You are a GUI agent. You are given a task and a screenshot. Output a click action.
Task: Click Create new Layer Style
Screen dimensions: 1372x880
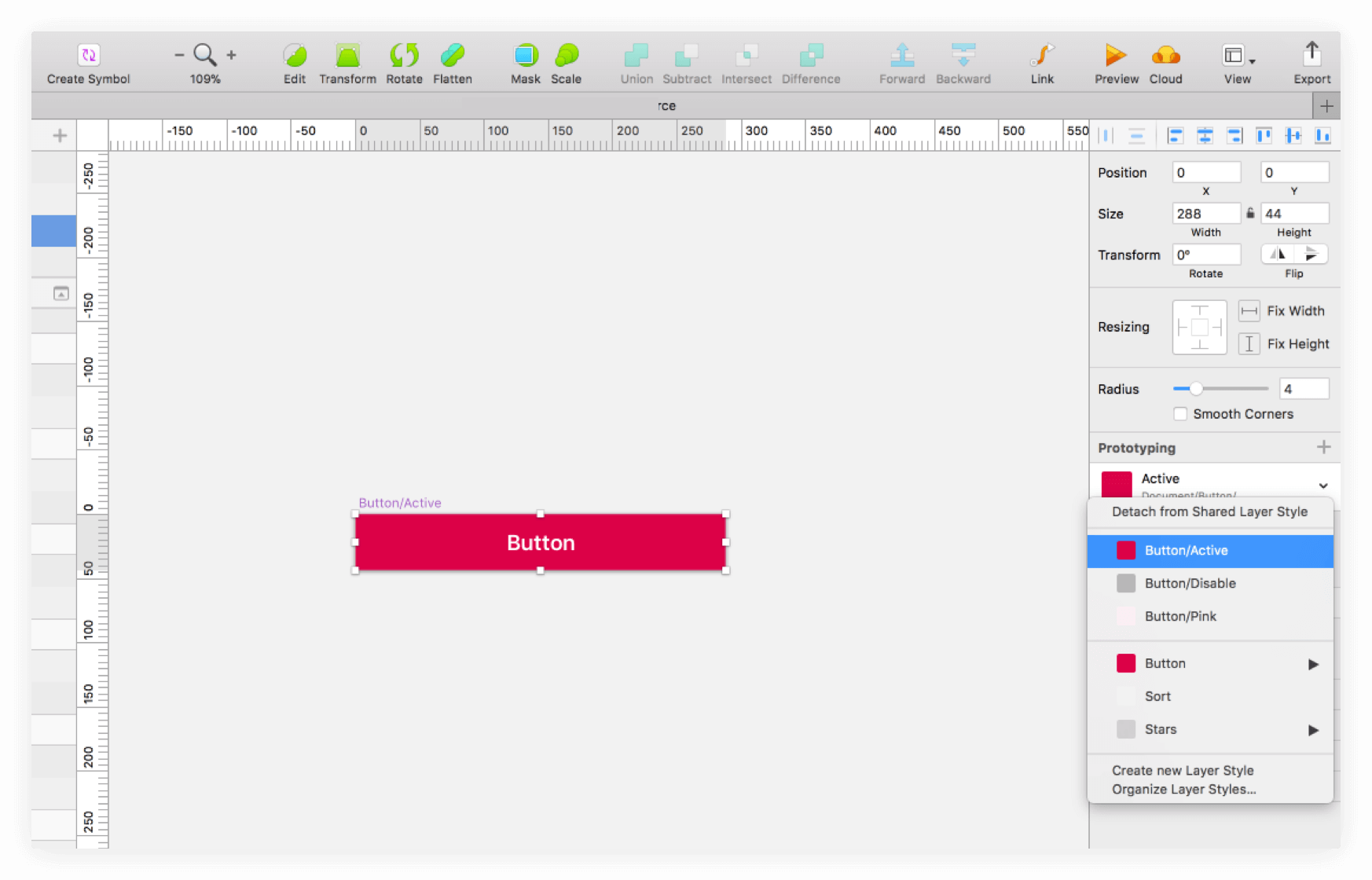pos(1183,771)
